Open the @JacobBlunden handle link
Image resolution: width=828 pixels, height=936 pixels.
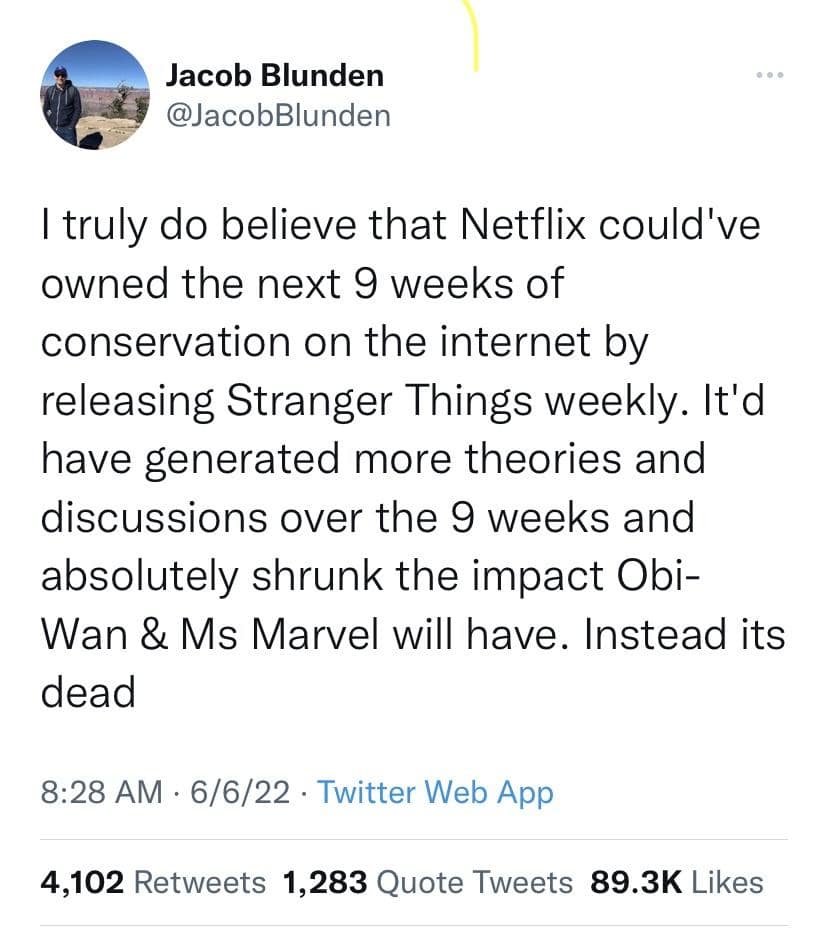tap(277, 115)
